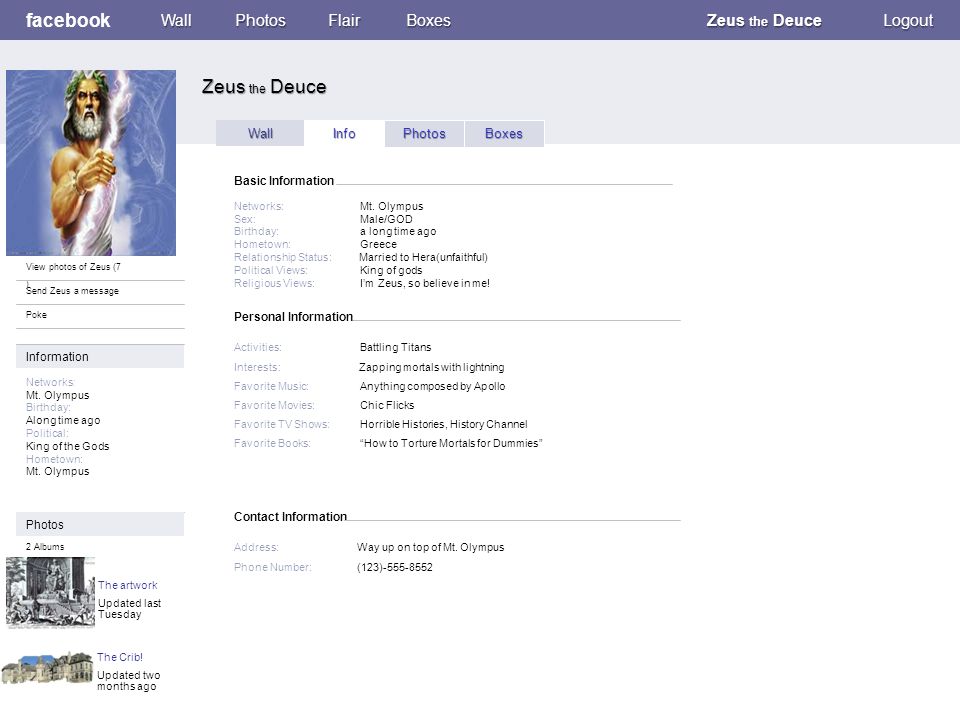
Task: Click 'Updated two months ago' album text
Action: click(129, 681)
